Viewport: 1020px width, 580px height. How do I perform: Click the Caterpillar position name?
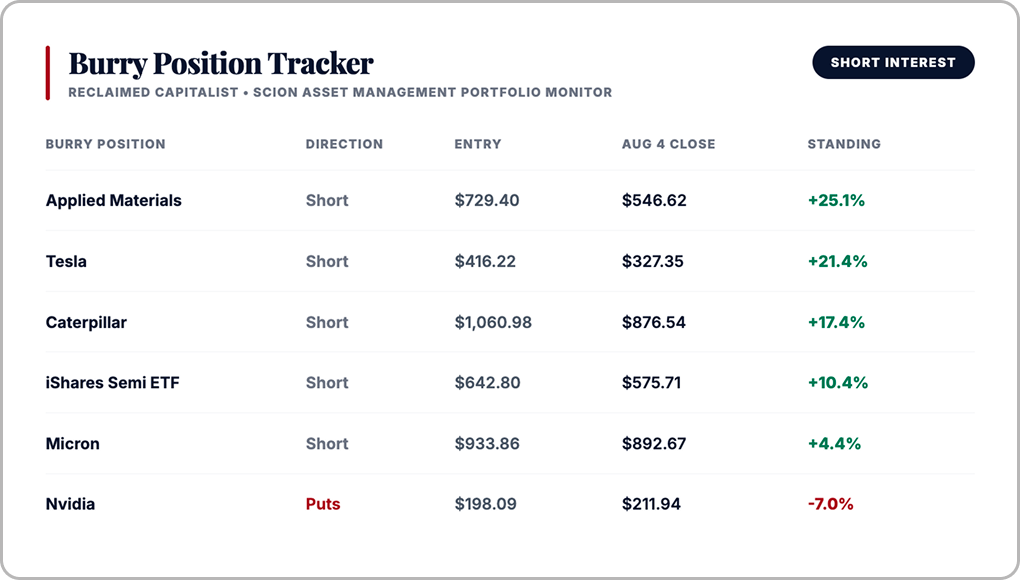coord(86,323)
